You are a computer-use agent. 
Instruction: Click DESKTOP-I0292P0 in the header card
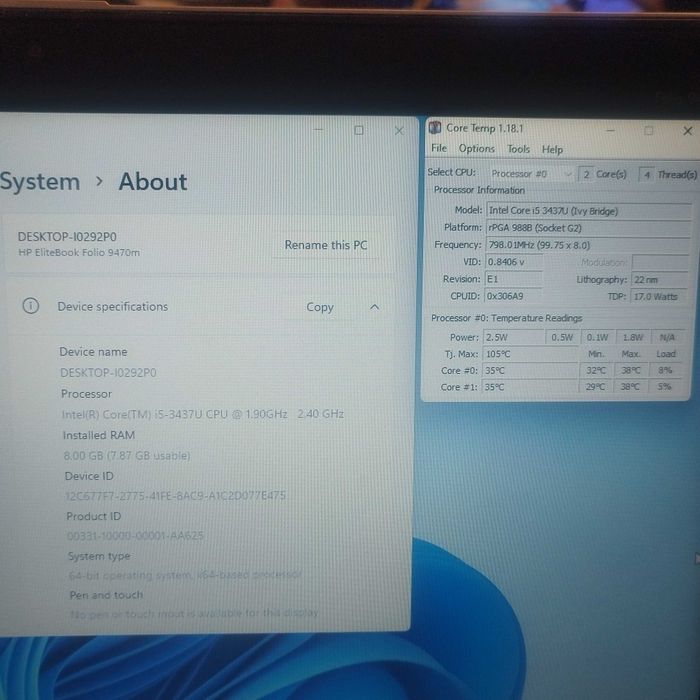click(67, 237)
